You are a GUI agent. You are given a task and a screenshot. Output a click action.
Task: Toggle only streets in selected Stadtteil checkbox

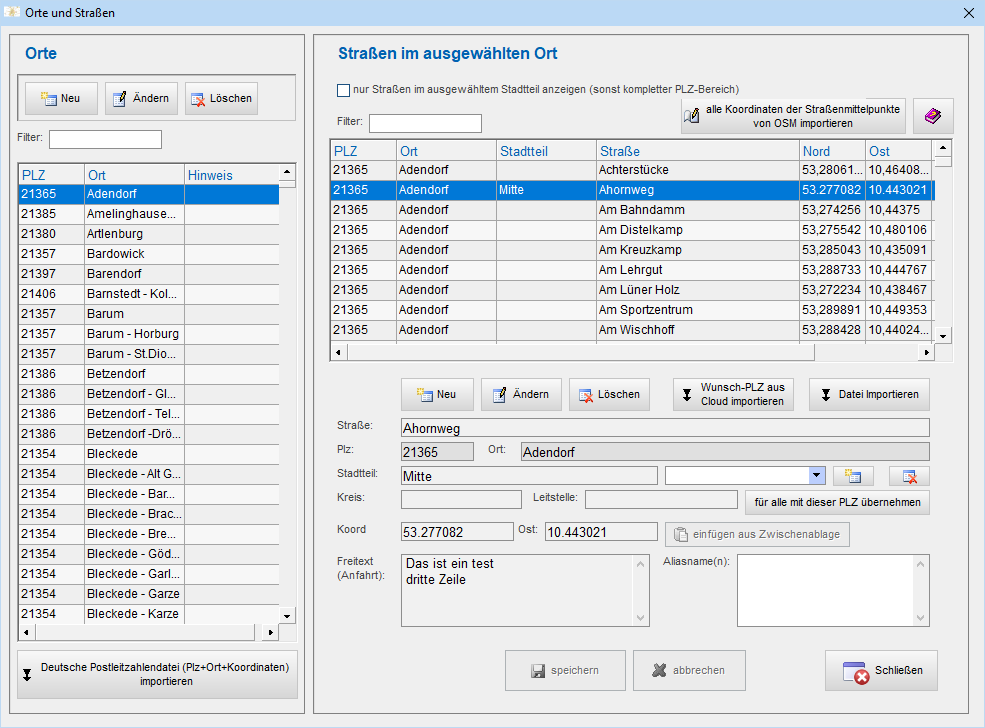[344, 90]
